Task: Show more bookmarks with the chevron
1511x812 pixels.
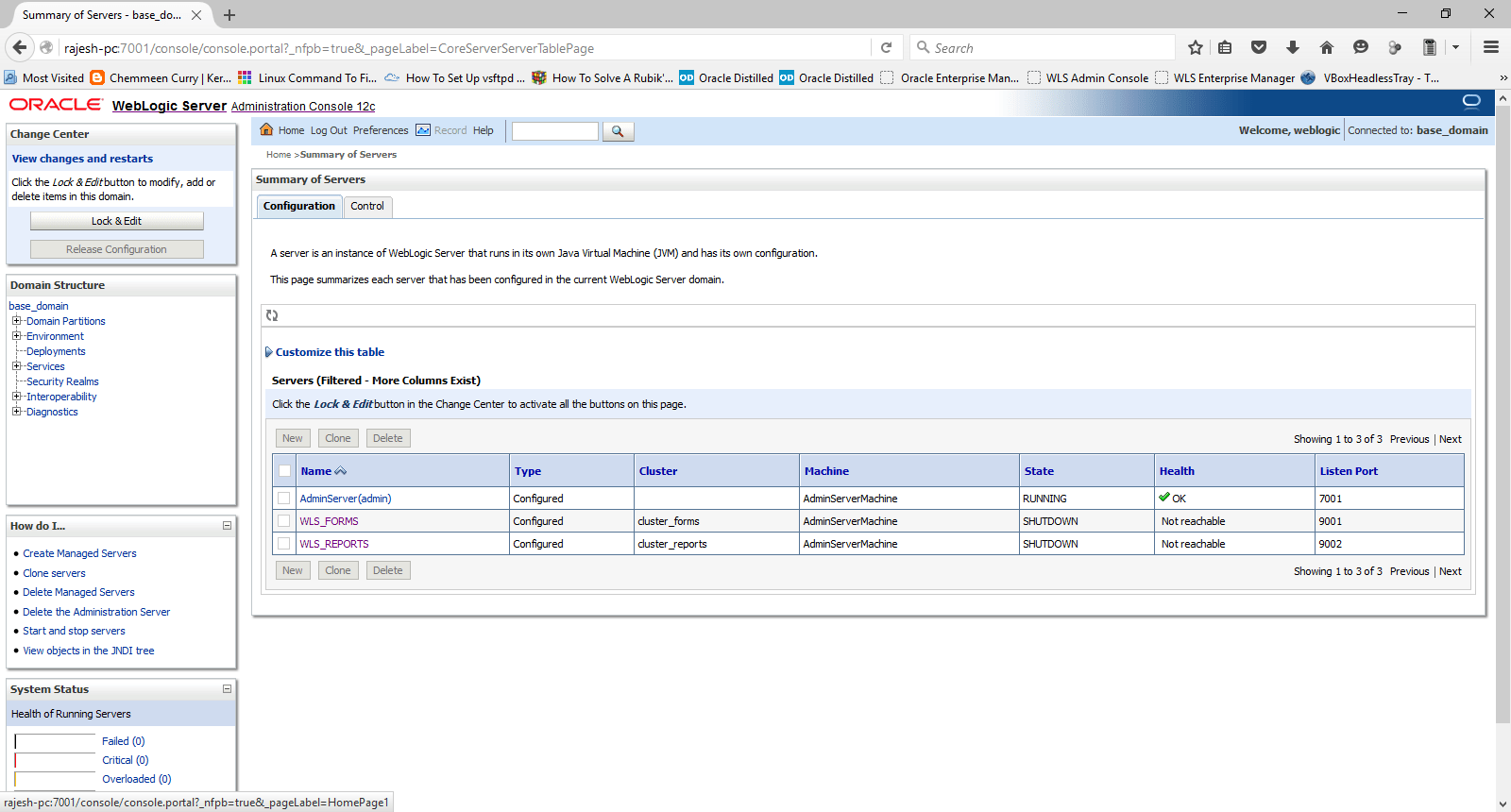Action: point(1503,77)
